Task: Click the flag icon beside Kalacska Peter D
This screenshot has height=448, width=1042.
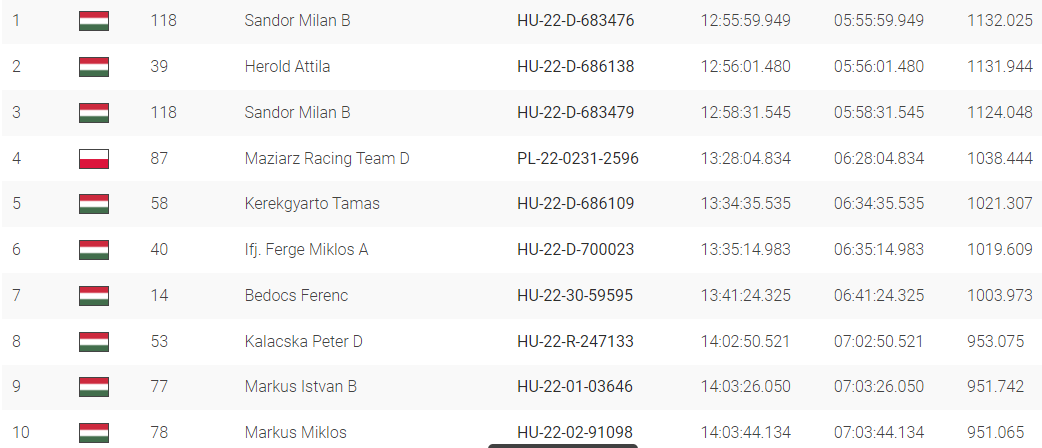Action: [x=94, y=341]
